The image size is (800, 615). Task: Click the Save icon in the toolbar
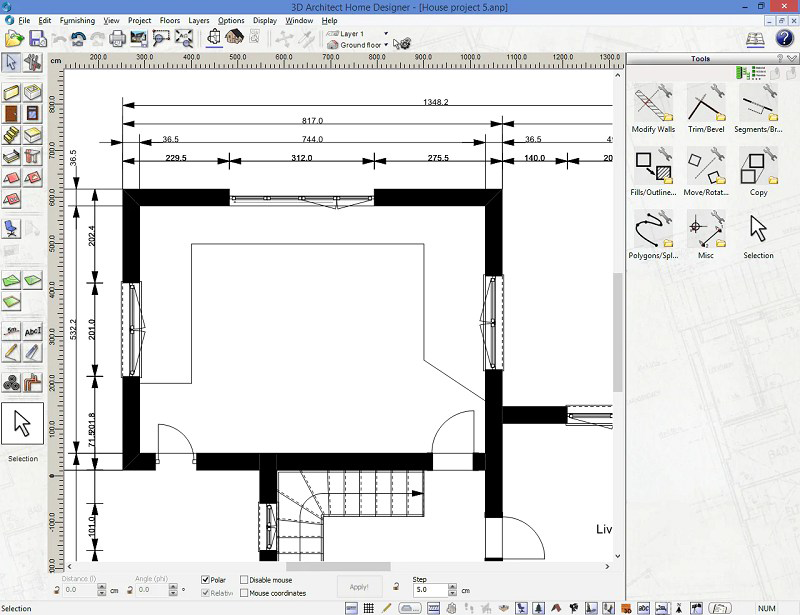[x=38, y=39]
